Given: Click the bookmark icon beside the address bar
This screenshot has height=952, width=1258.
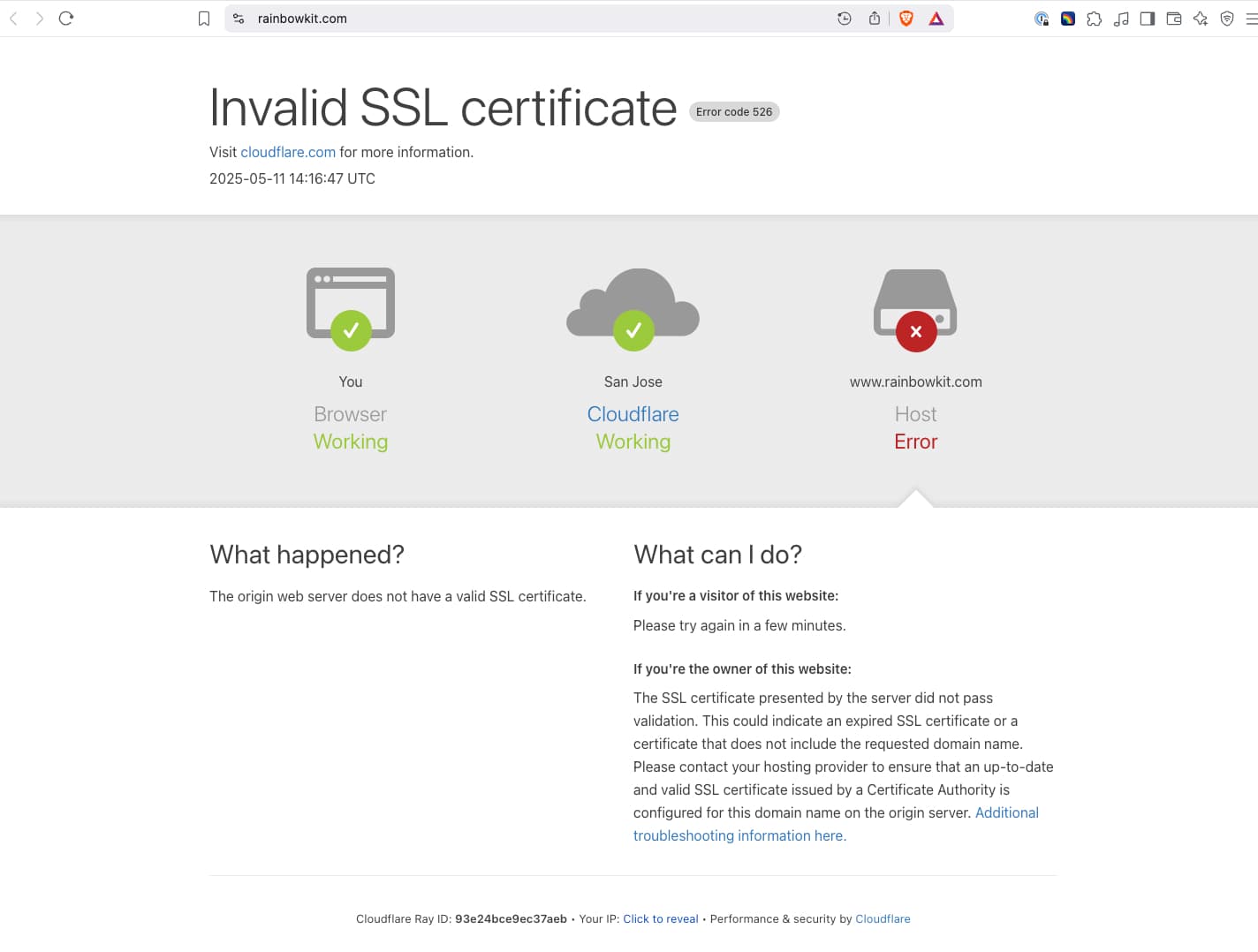Looking at the screenshot, I should [204, 19].
